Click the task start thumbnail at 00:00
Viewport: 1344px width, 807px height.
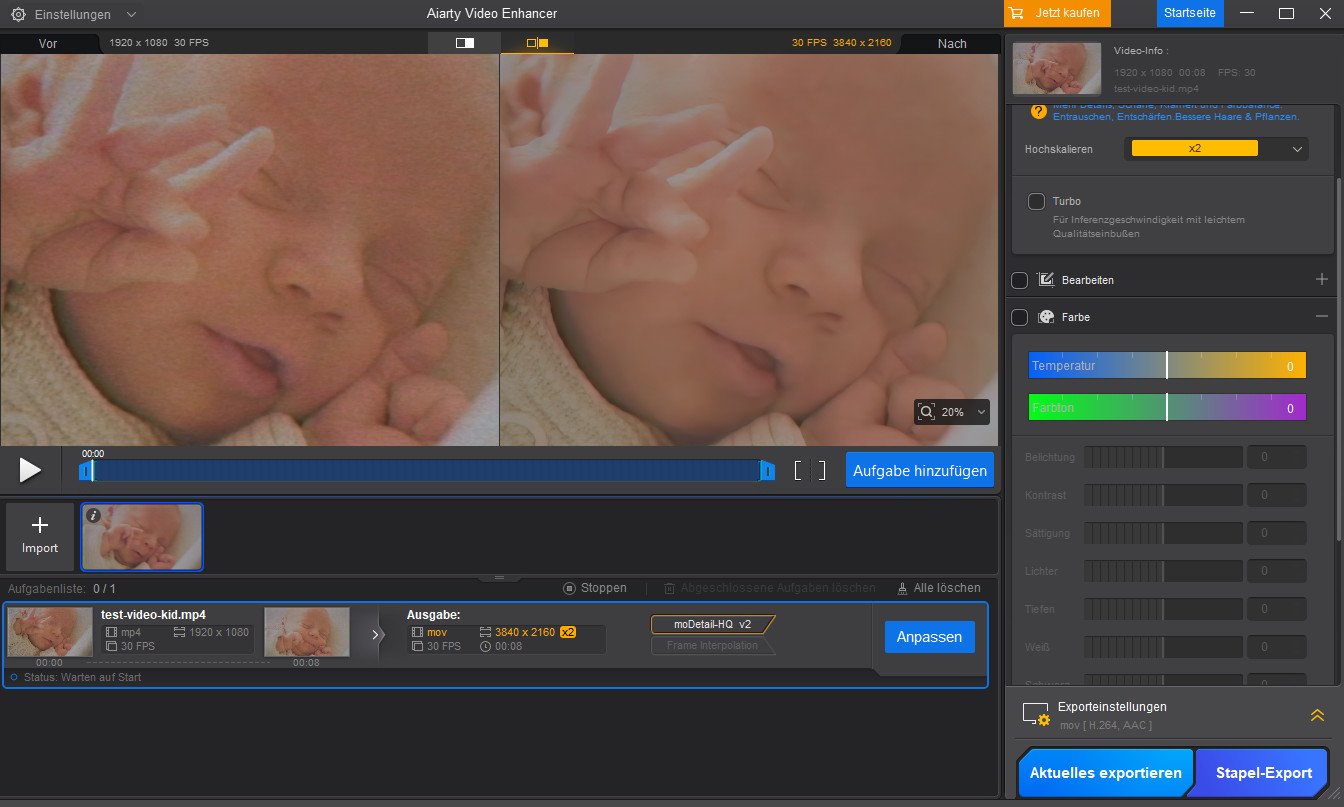[50, 632]
